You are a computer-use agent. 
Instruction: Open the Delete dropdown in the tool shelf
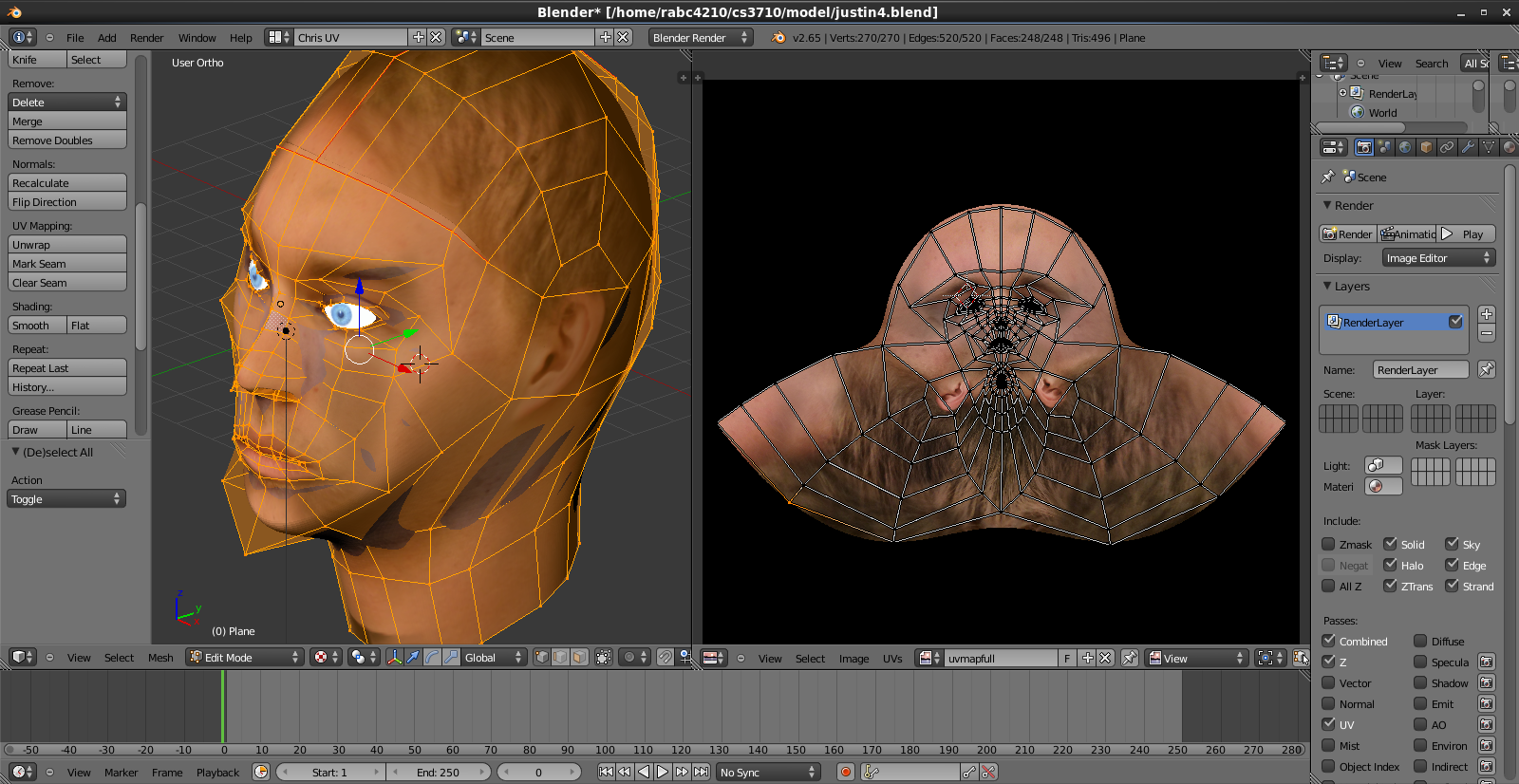66,102
